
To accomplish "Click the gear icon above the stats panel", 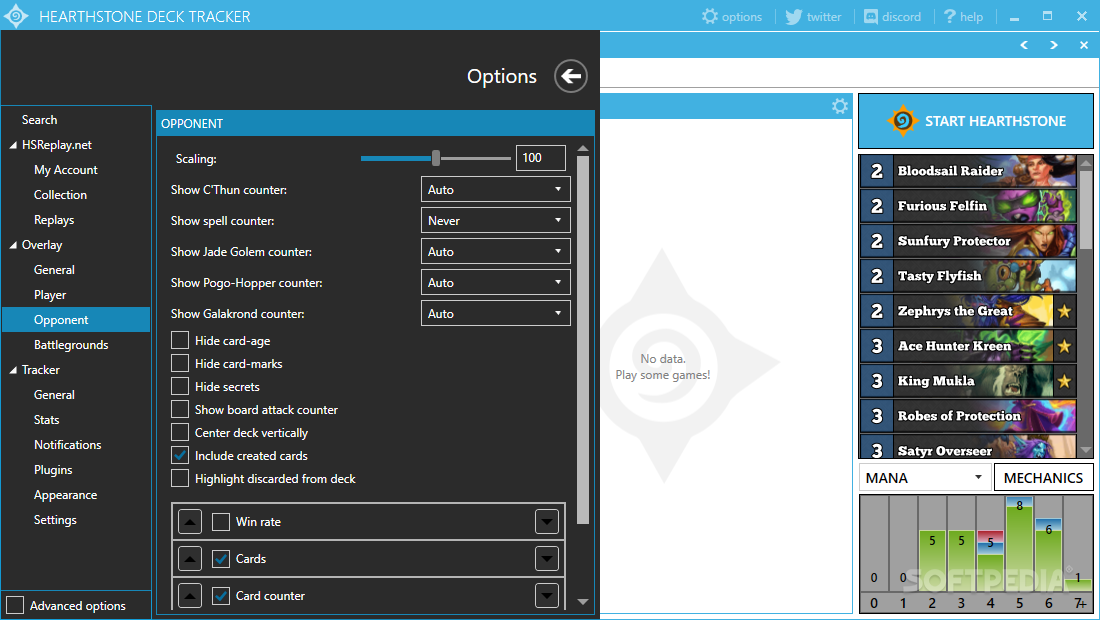I will [840, 106].
